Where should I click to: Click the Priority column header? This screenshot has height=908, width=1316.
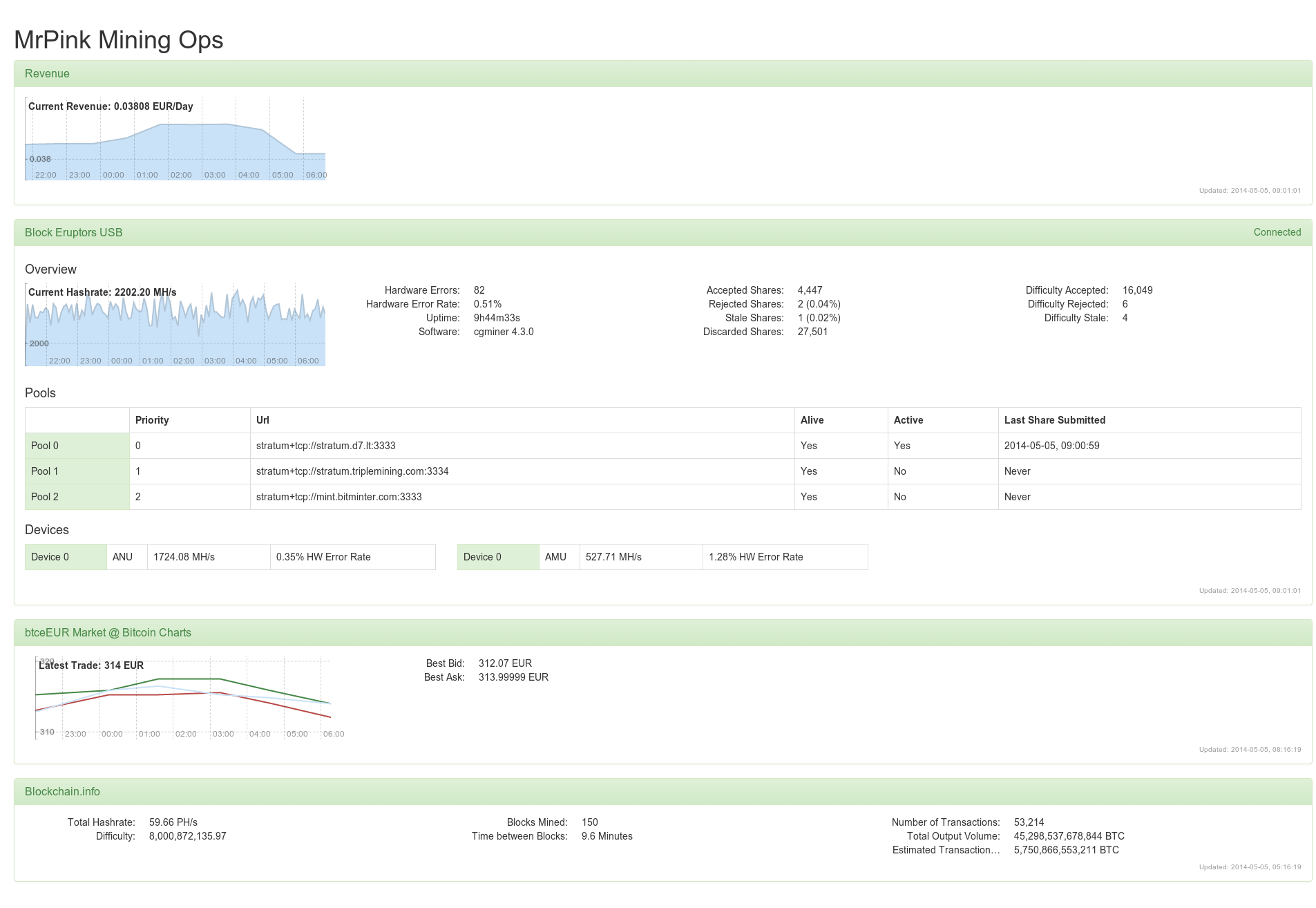pos(153,420)
